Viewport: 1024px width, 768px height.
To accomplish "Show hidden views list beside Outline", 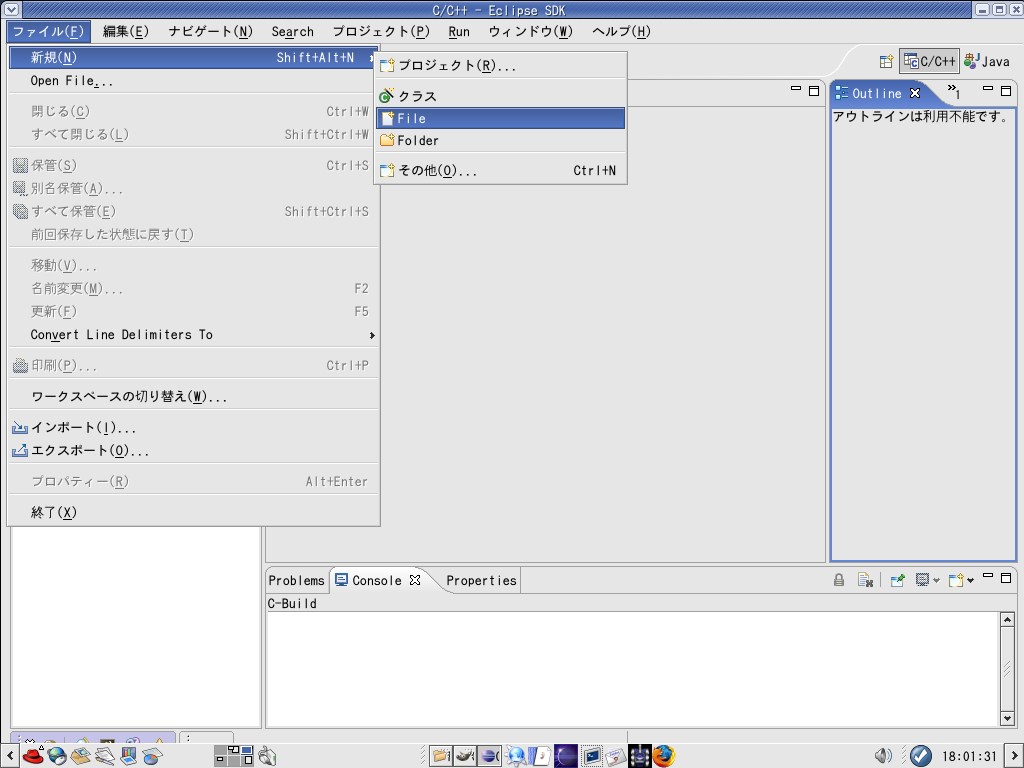I will pos(953,91).
